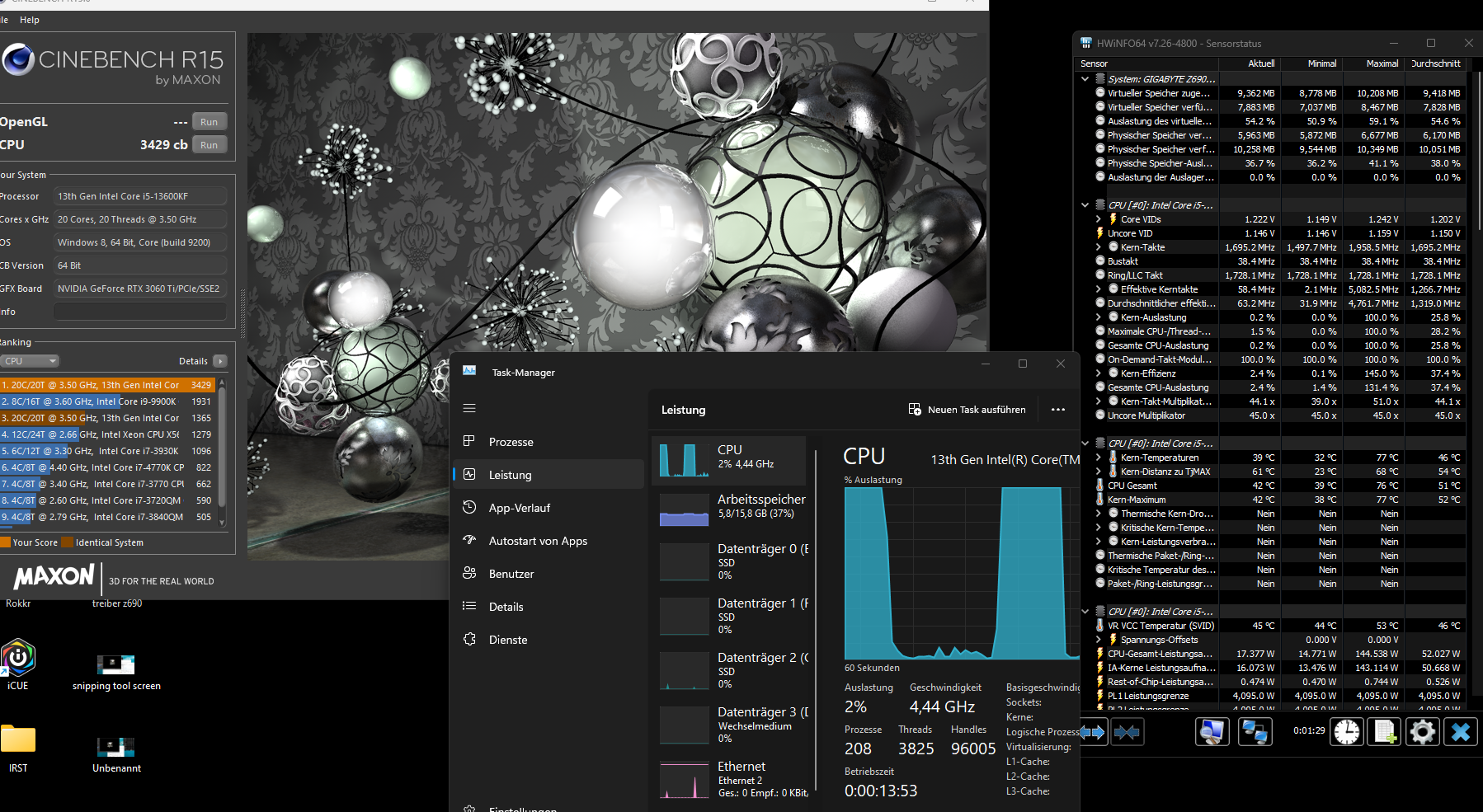This screenshot has width=1483, height=812.
Task: Click the HWiNFO64 title bar app icon
Action: 1086,43
